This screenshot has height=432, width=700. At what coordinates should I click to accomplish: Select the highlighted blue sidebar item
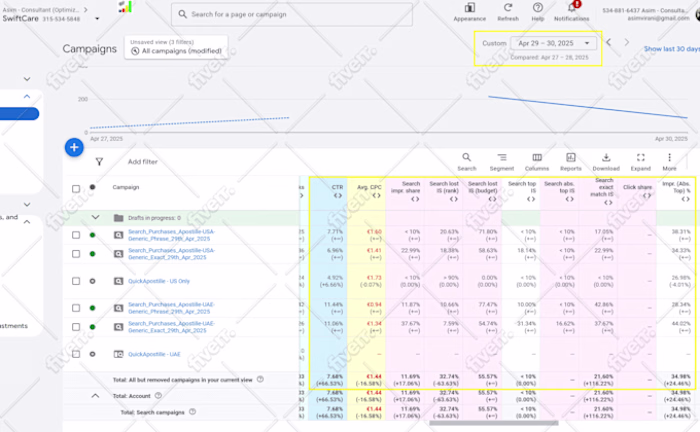point(20,114)
